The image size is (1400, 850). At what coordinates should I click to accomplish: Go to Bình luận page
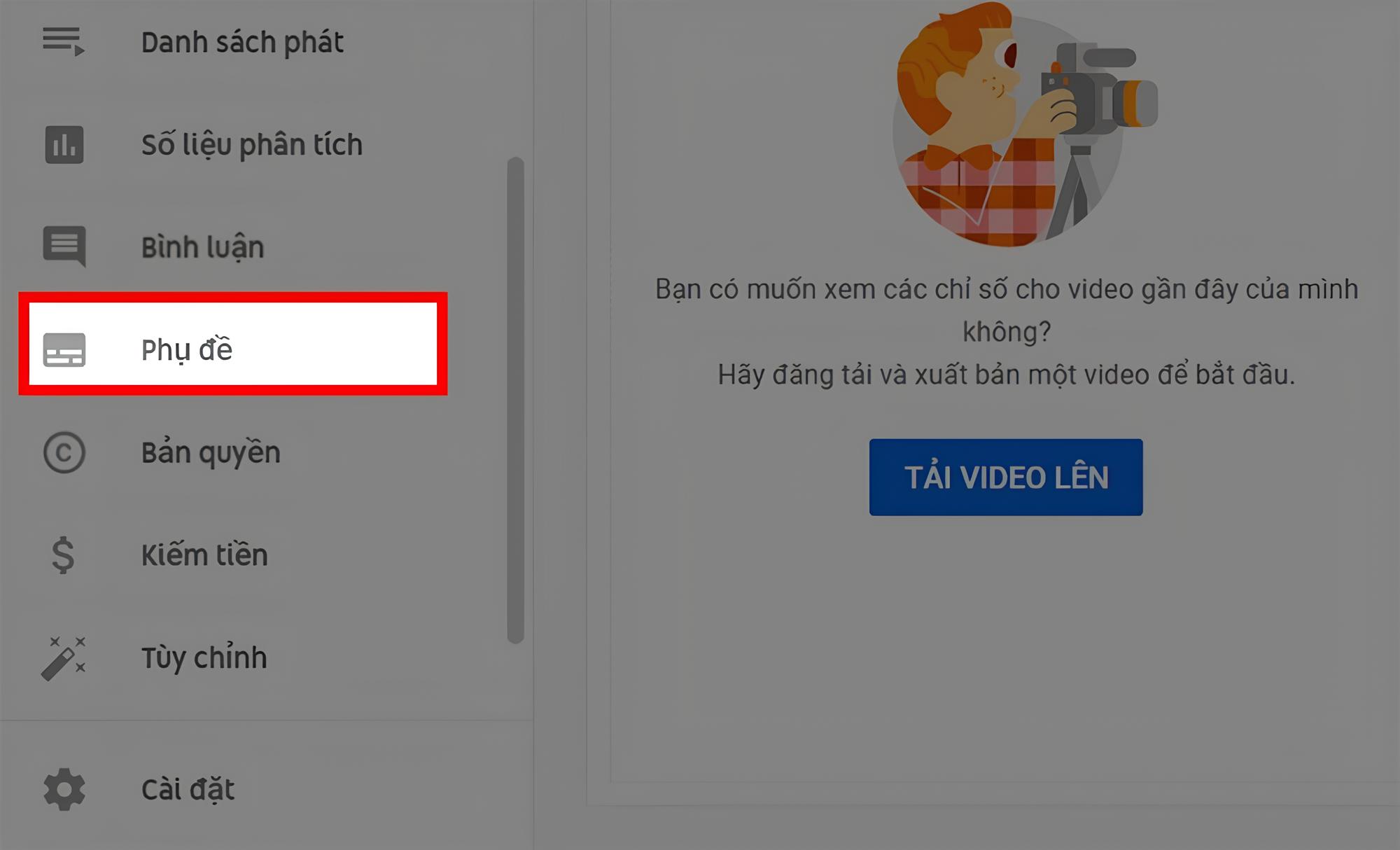203,247
